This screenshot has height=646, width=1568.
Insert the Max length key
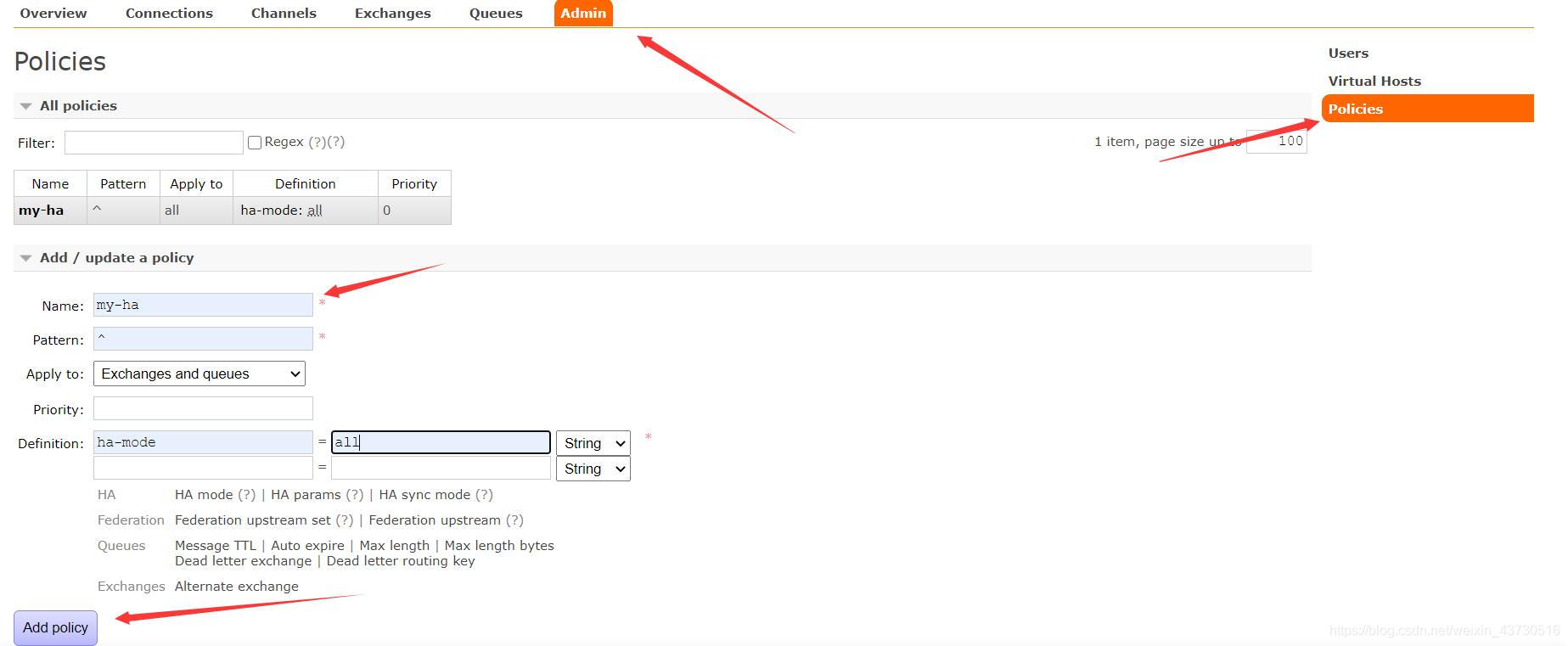click(394, 546)
